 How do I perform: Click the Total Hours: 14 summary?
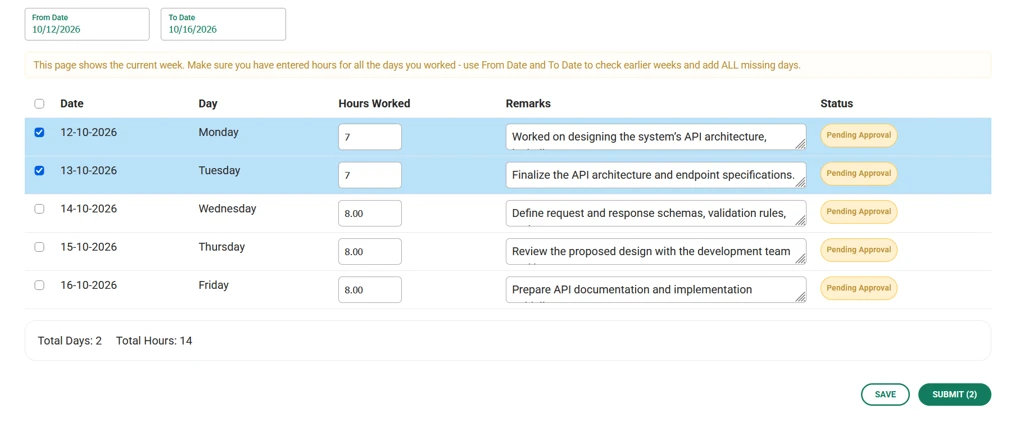(x=154, y=340)
